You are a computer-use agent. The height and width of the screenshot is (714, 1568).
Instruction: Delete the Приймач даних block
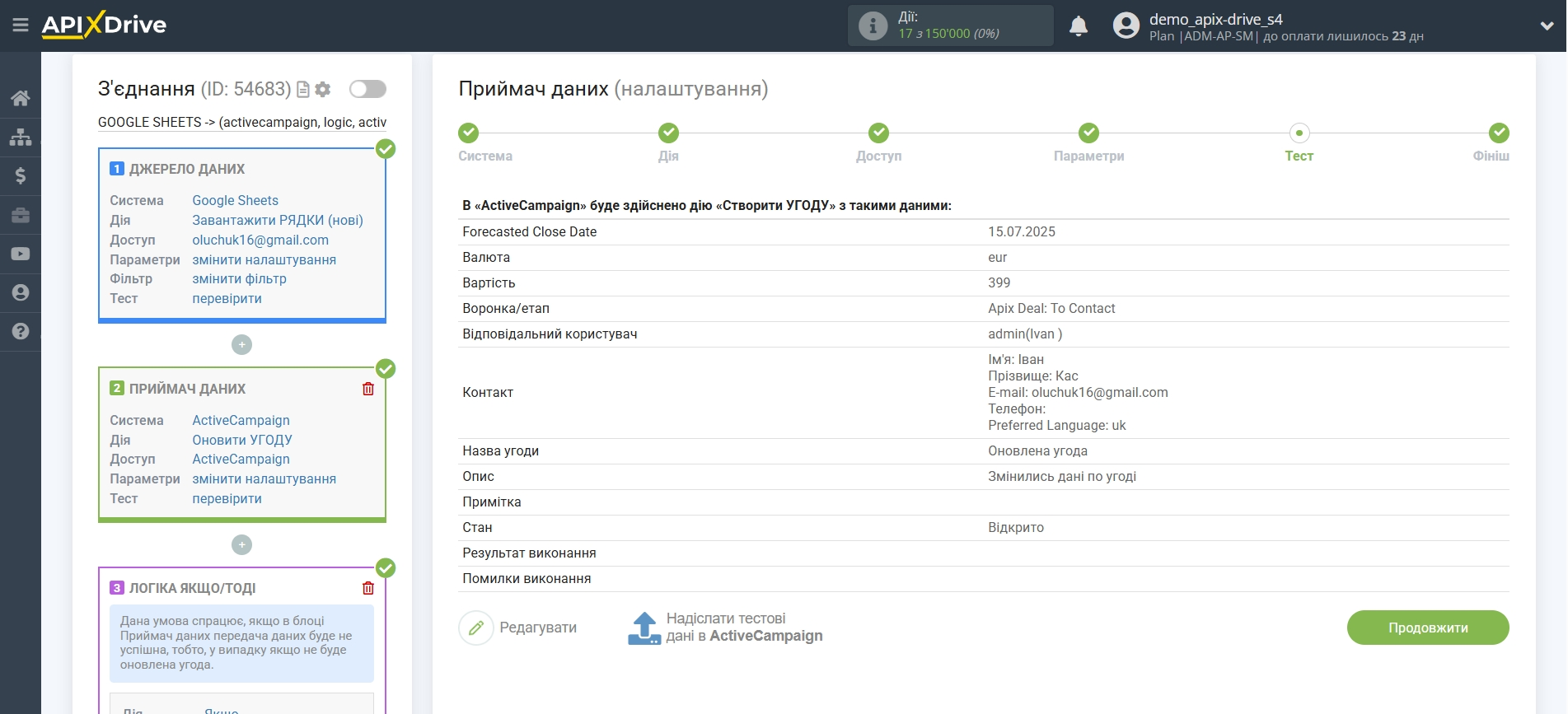tap(368, 389)
